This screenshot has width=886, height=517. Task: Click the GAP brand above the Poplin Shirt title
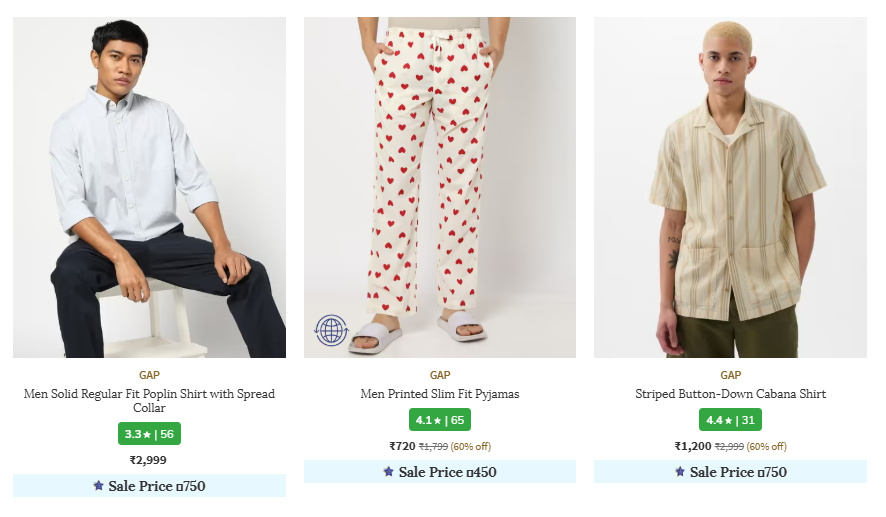[x=149, y=375]
